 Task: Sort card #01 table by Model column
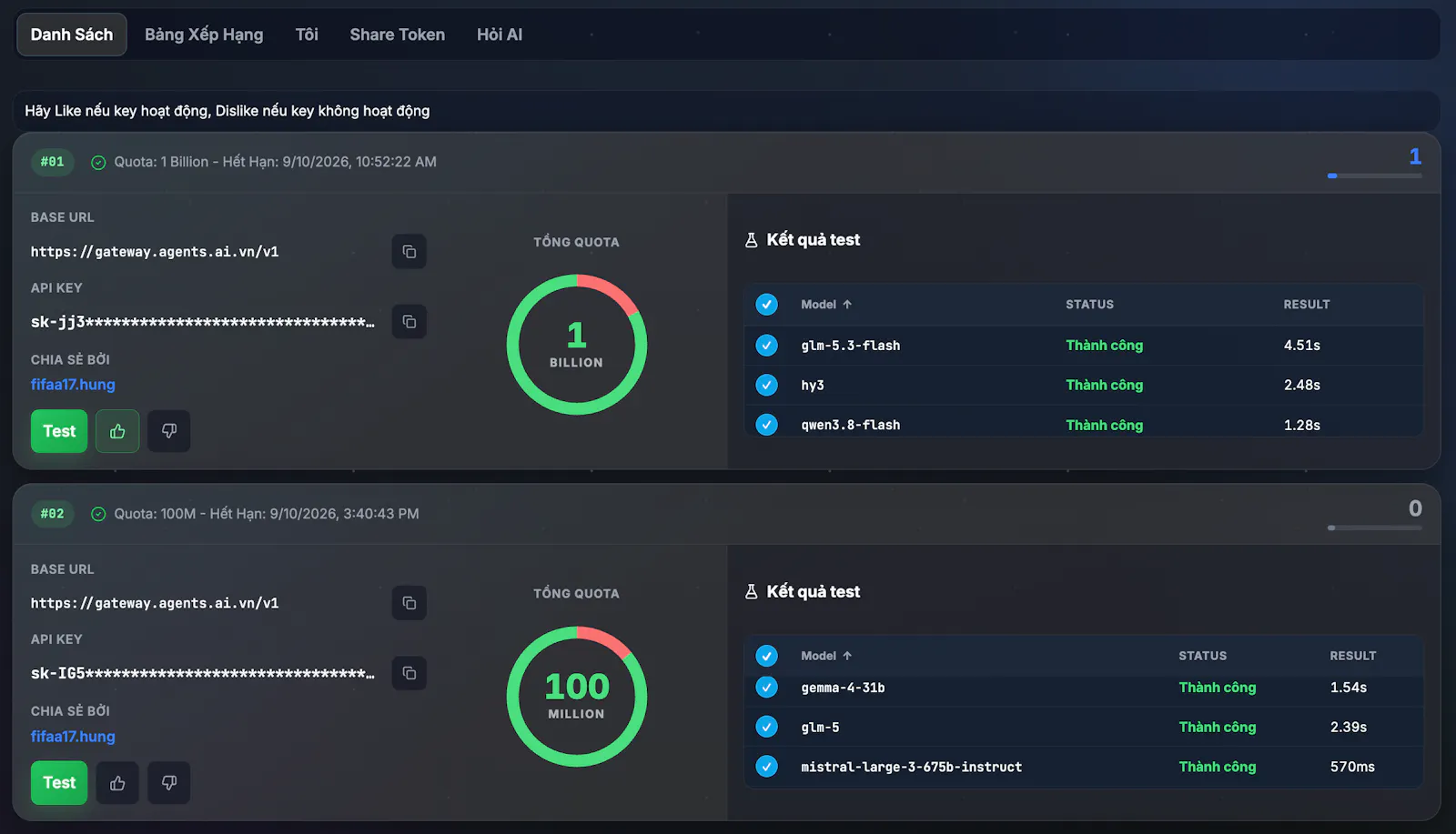(826, 305)
